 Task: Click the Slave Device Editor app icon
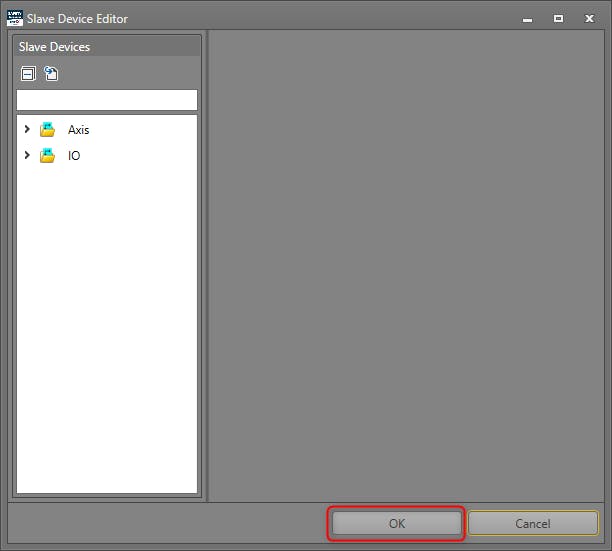pyautogui.click(x=15, y=18)
